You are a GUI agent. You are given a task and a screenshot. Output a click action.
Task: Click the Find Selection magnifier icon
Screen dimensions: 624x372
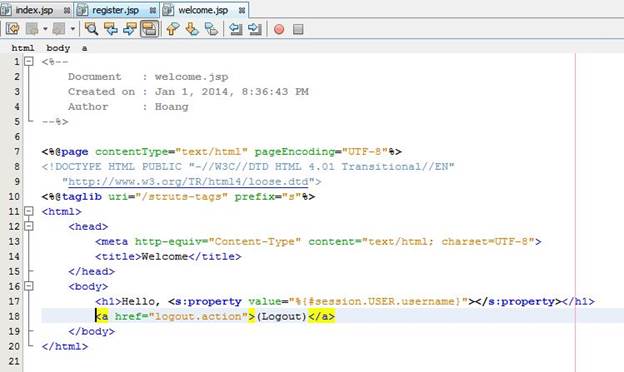pos(92,29)
